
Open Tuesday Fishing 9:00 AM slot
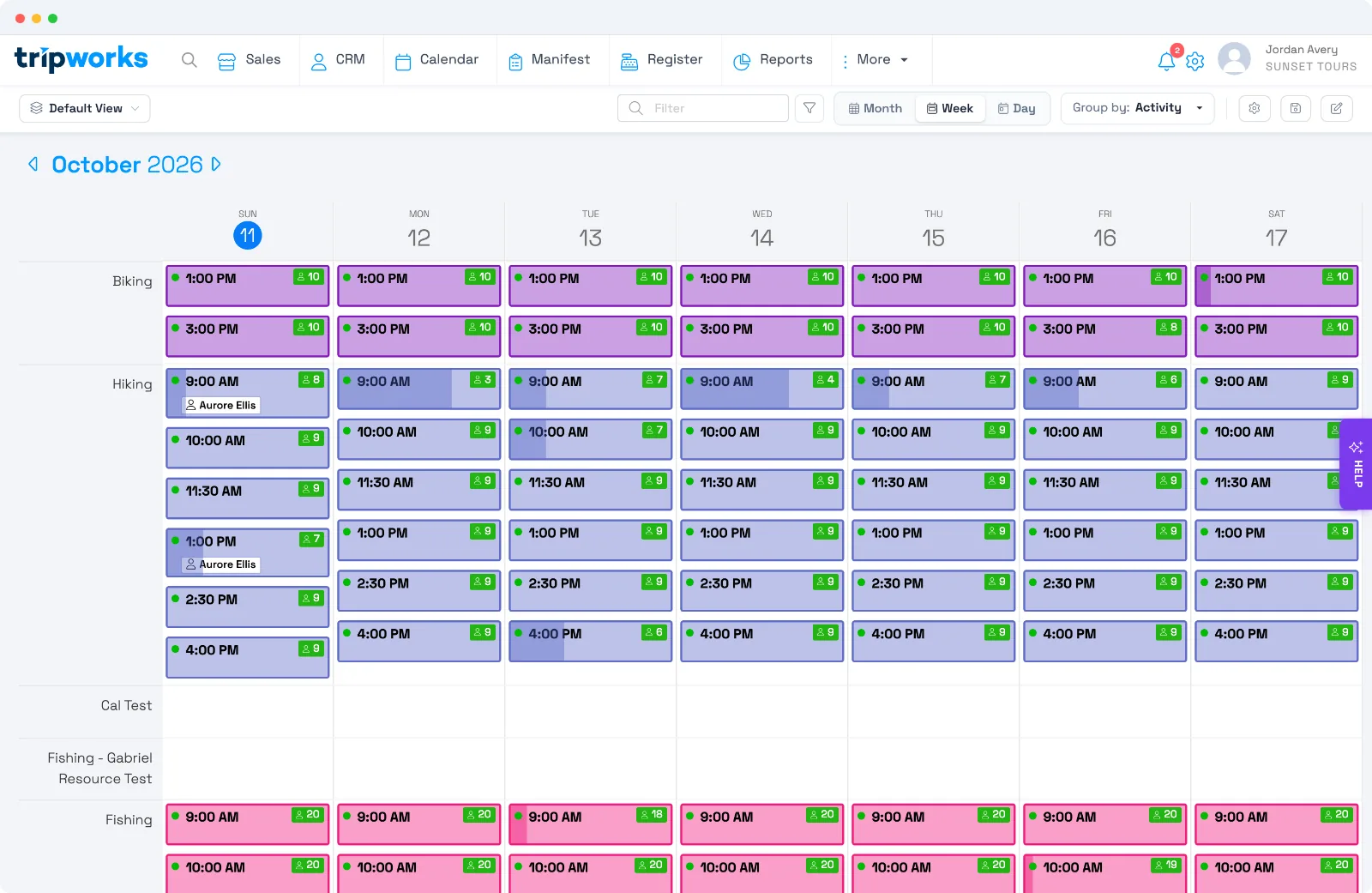tap(591, 824)
